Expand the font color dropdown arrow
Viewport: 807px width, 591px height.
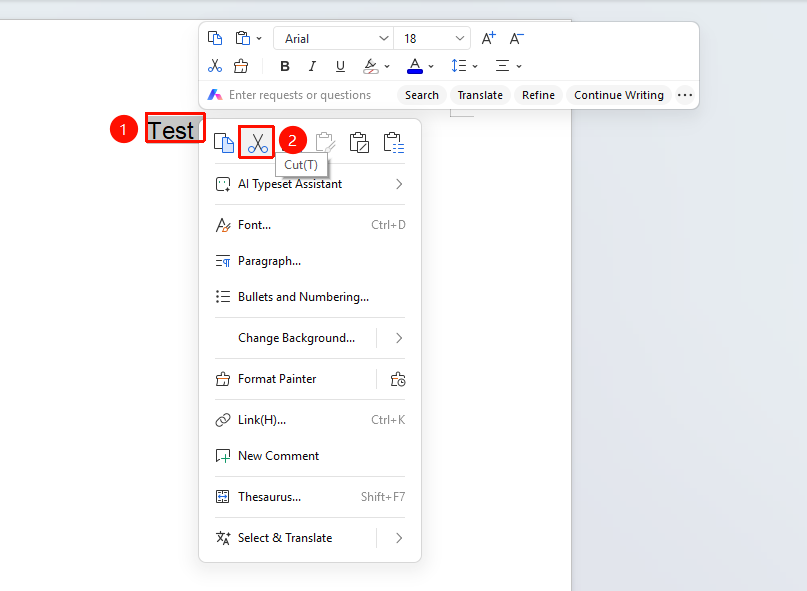click(x=431, y=66)
